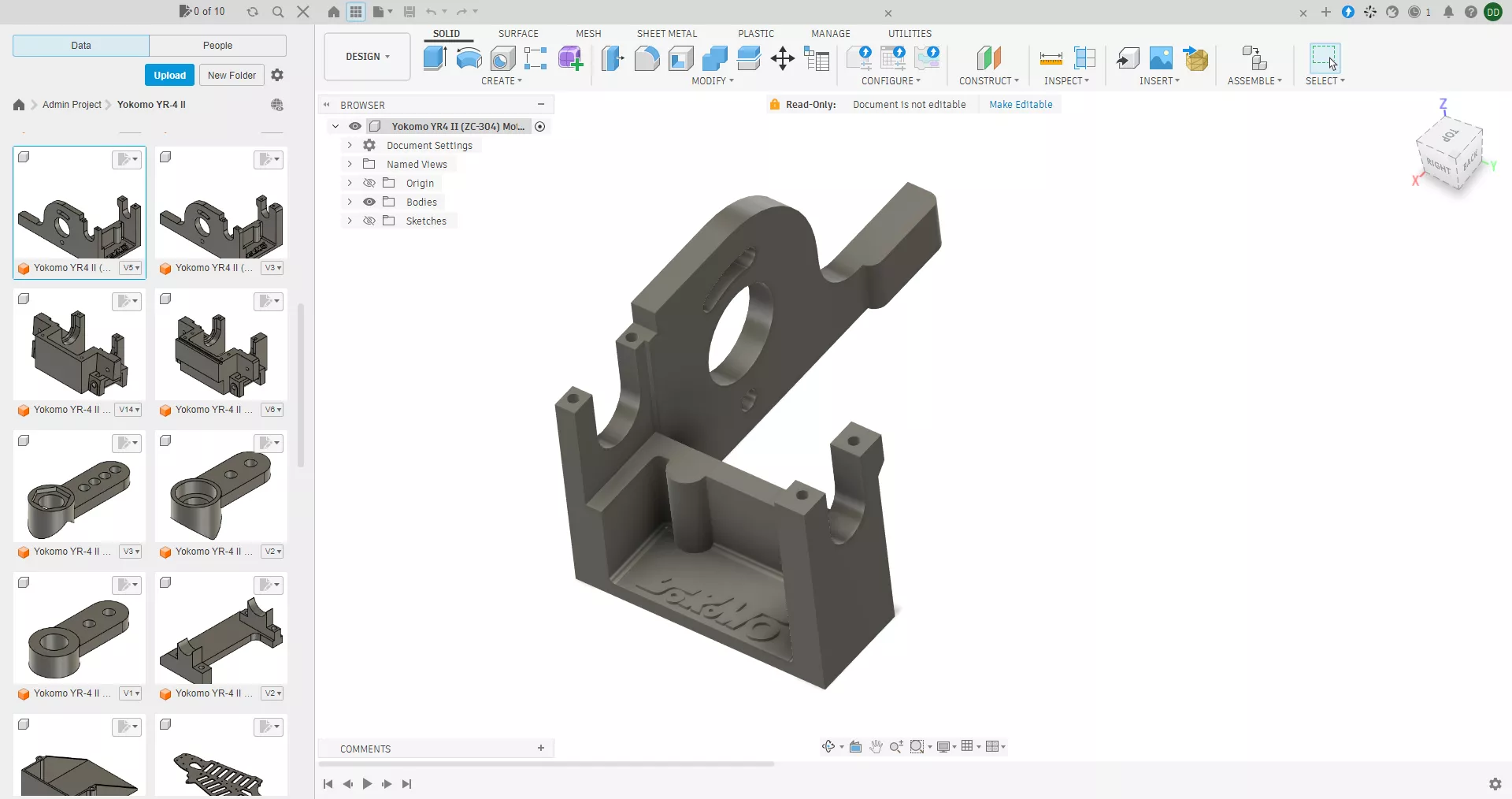Select the Press Pull tool
Image resolution: width=1512 pixels, height=799 pixels.
tap(613, 58)
